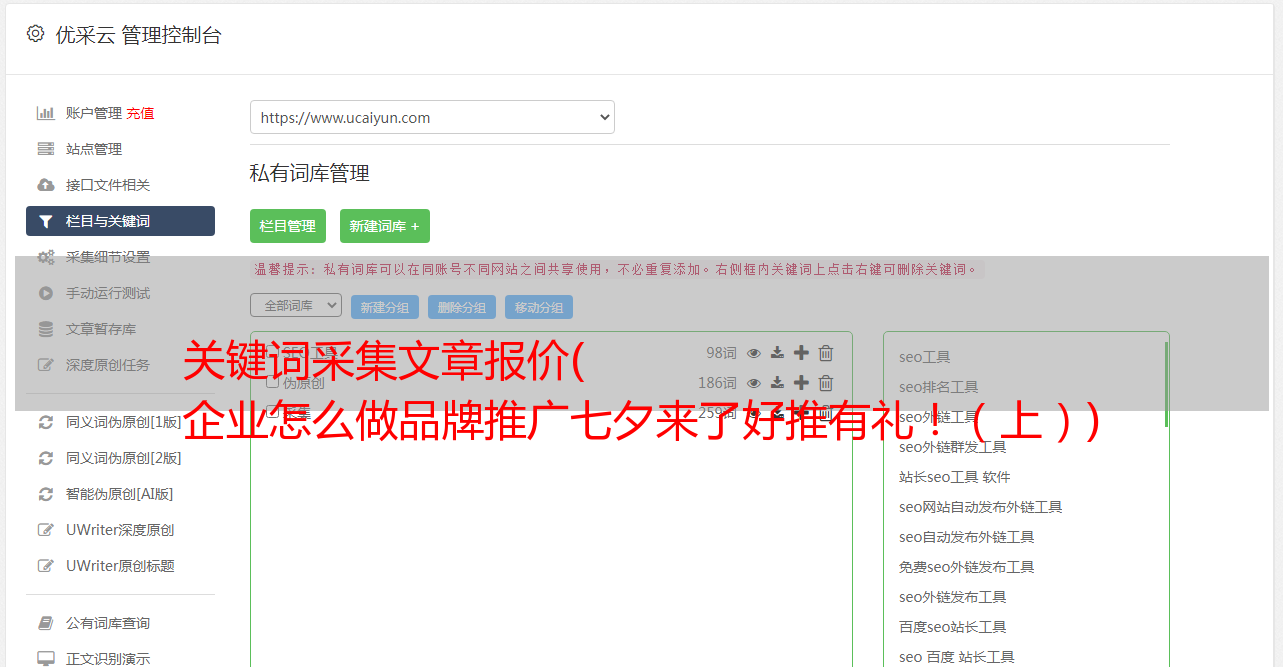View the 186词 library via its eye icon
The image size is (1283, 667).
[754, 383]
